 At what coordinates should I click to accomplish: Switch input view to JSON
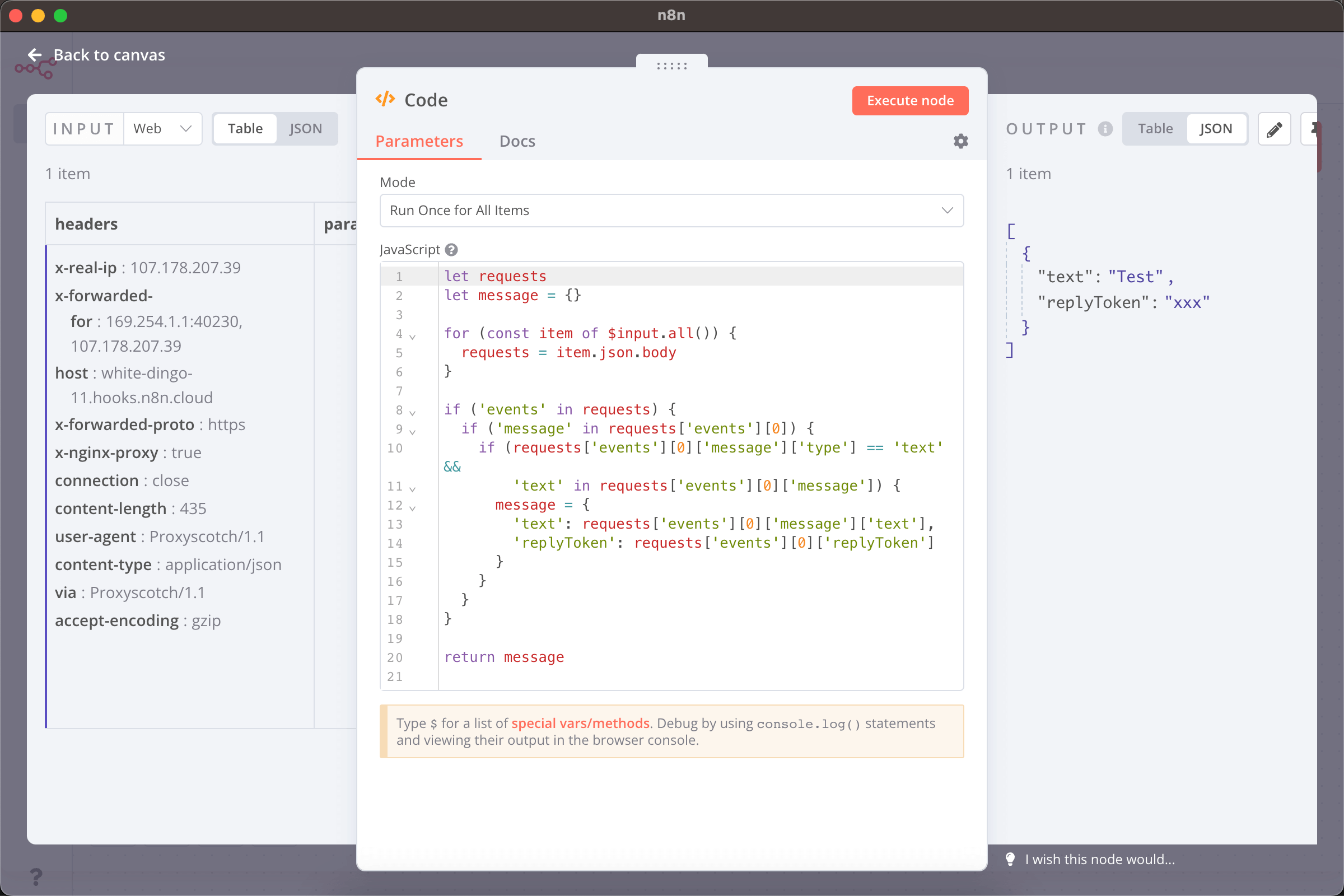tap(305, 129)
